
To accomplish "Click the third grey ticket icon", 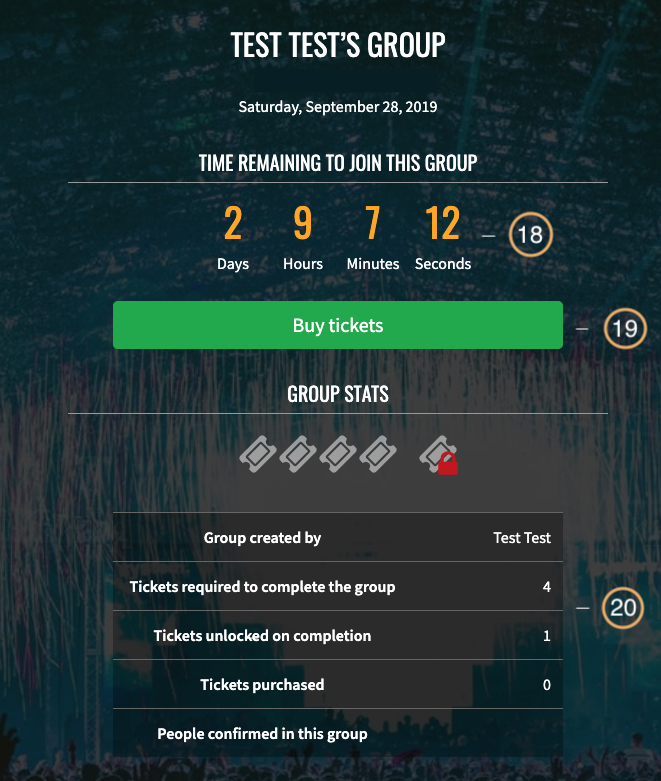I will click(338, 454).
